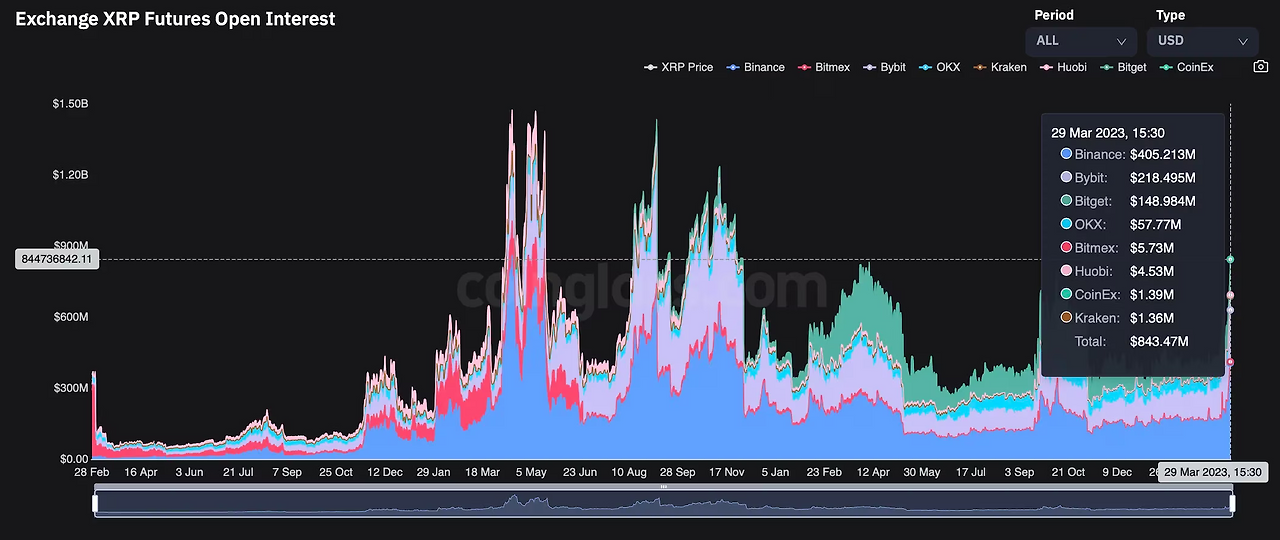Click the Total $843.47M tooltip value
1280x540 pixels.
coord(1159,342)
